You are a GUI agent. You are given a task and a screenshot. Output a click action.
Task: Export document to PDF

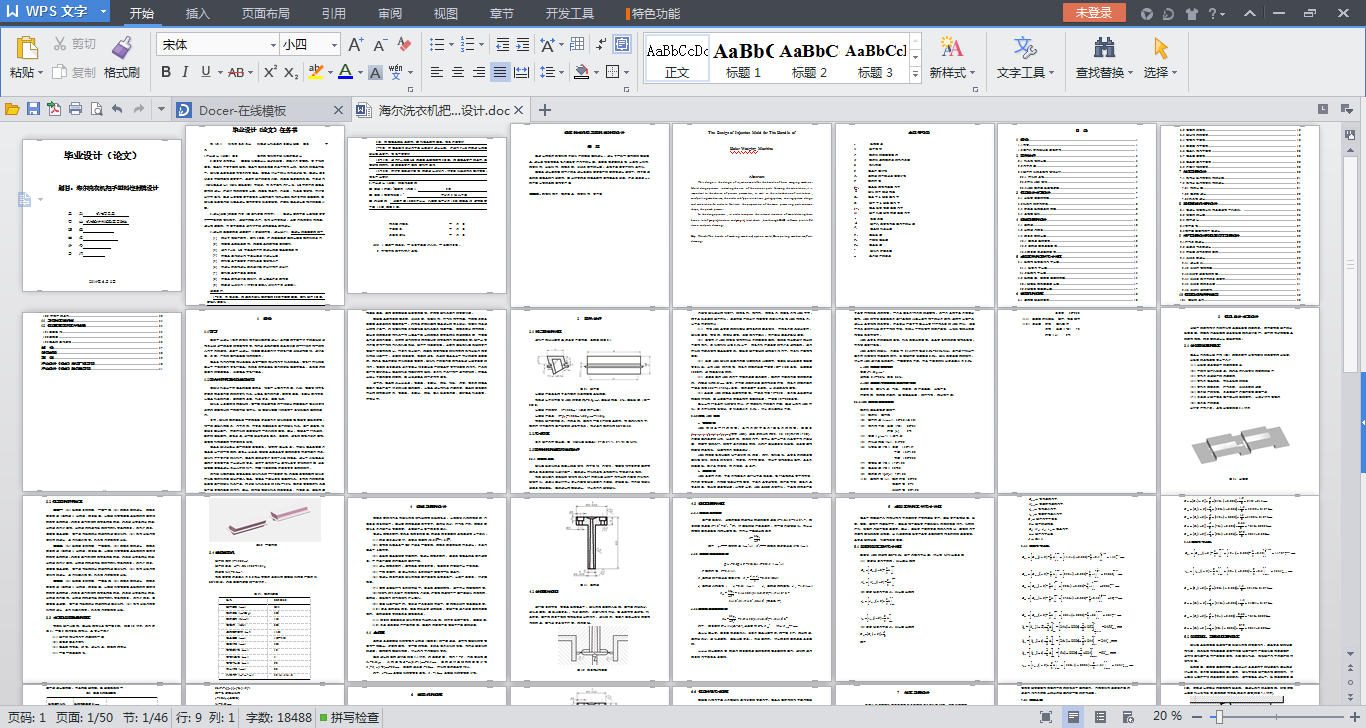pos(54,109)
